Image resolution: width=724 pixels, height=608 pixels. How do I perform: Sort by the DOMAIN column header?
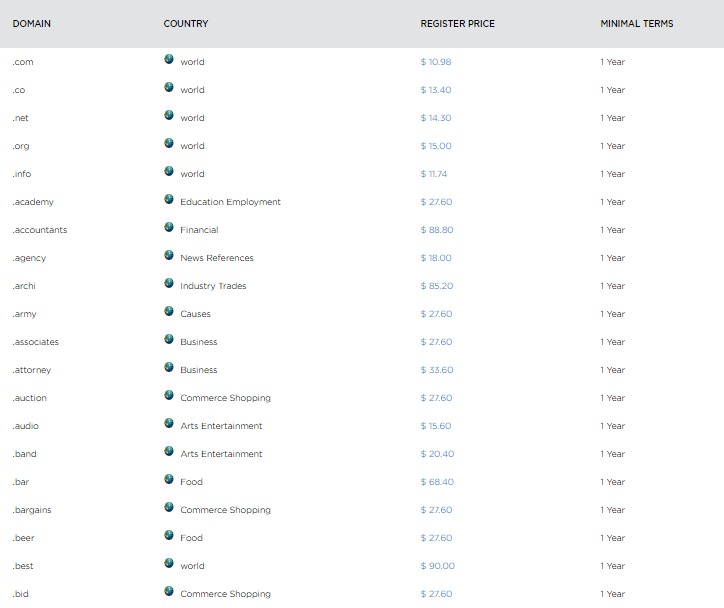[32, 23]
